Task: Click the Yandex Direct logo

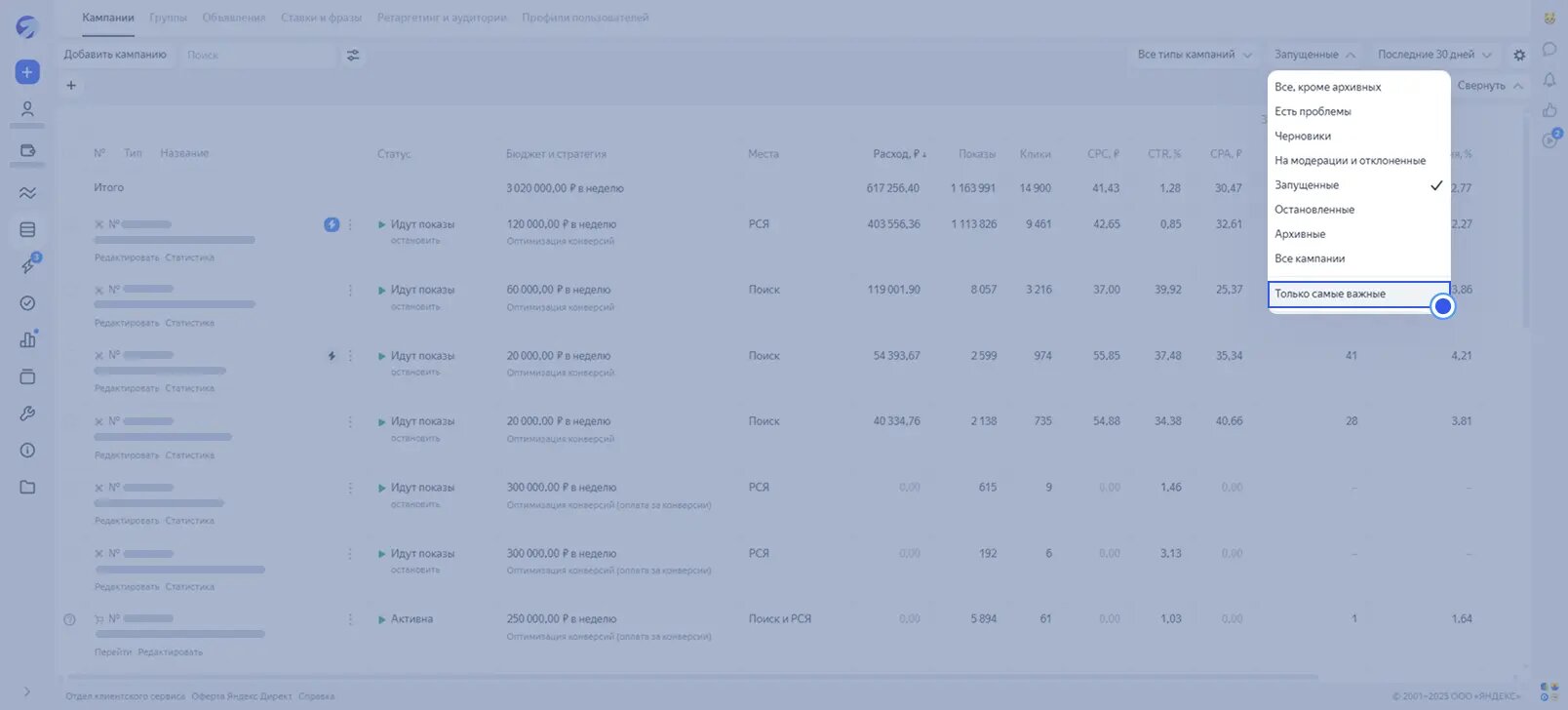Action: [x=26, y=27]
